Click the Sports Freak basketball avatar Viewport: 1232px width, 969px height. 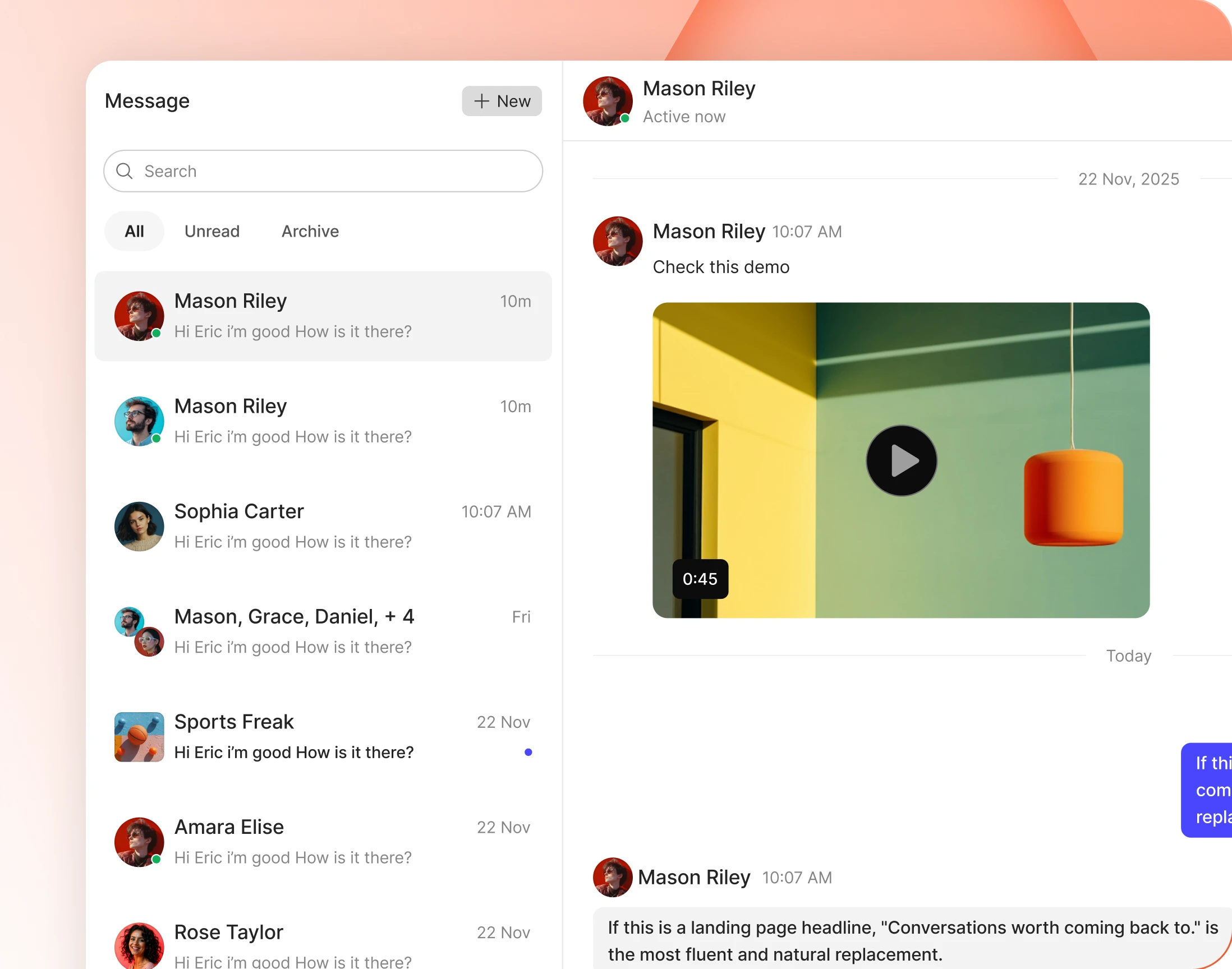(139, 737)
